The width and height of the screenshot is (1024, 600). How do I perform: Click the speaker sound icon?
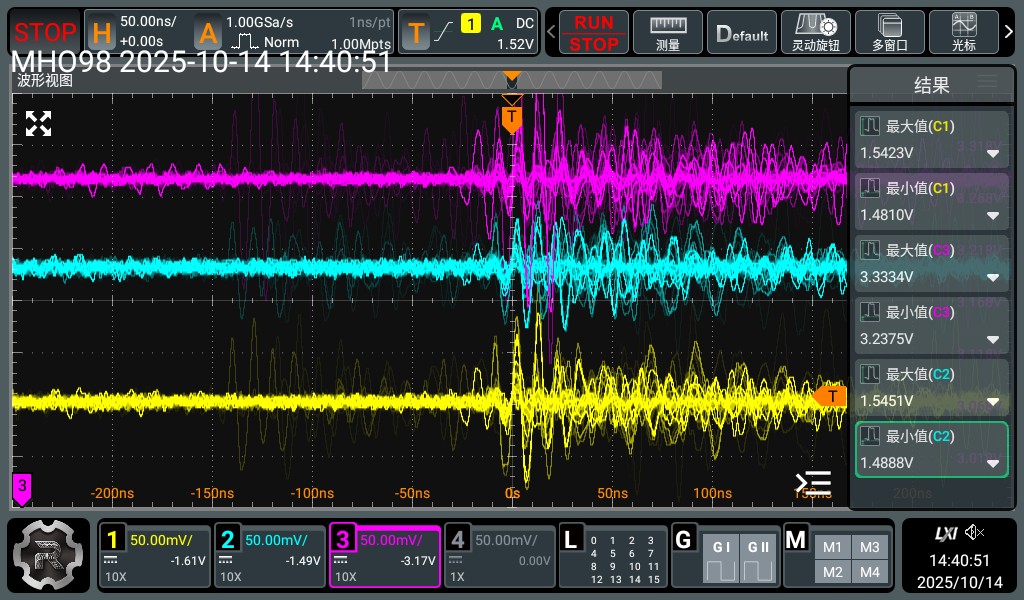(976, 532)
